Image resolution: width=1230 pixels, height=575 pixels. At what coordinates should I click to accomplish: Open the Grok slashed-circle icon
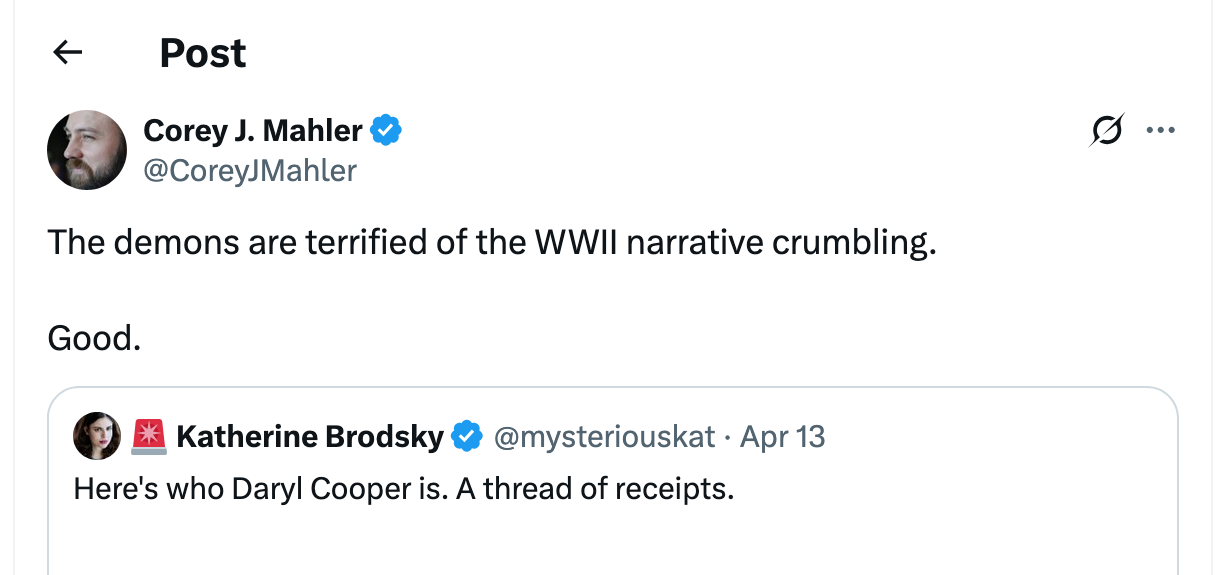1108,131
